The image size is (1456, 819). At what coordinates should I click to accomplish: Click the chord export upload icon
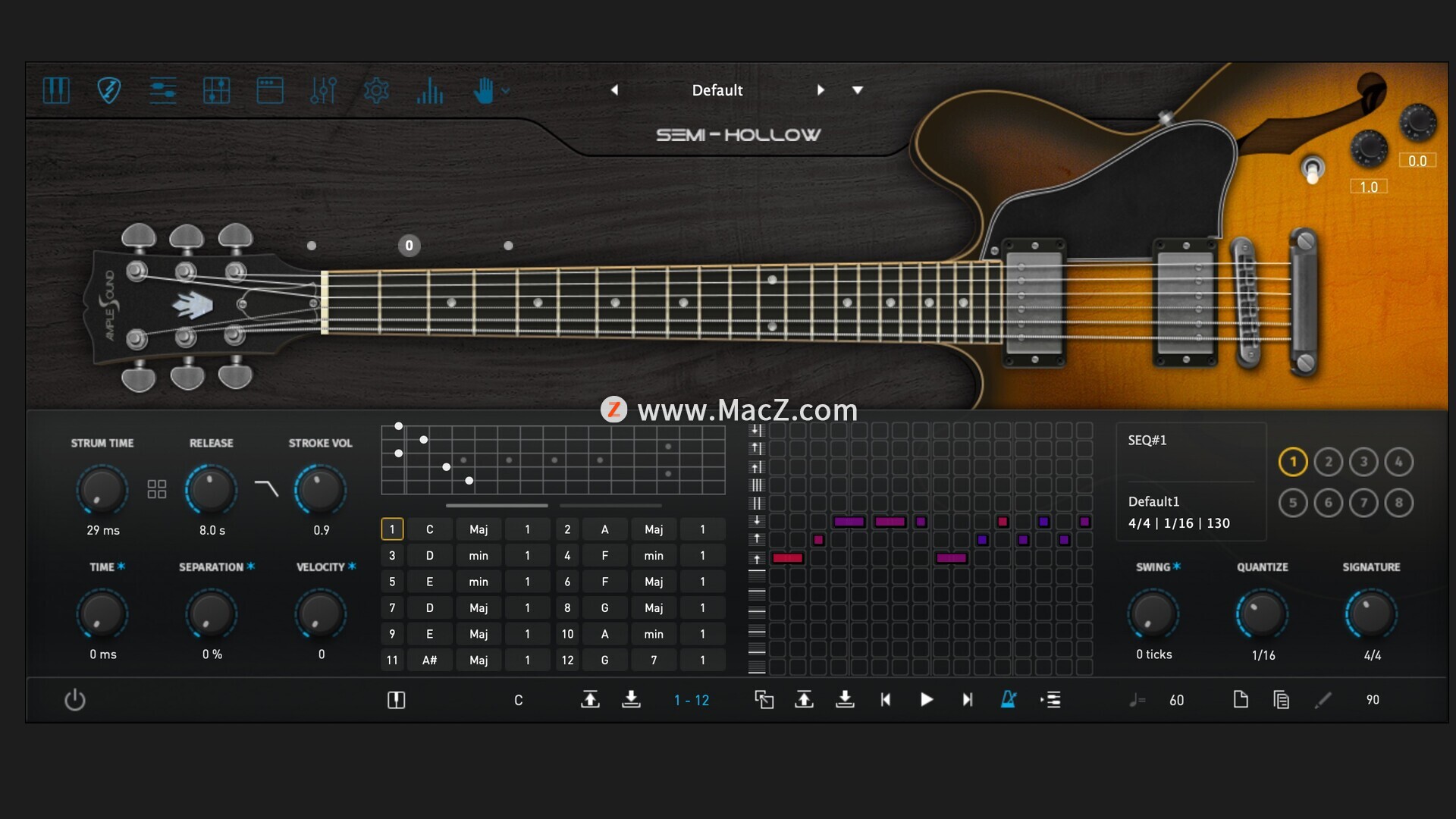(x=590, y=699)
